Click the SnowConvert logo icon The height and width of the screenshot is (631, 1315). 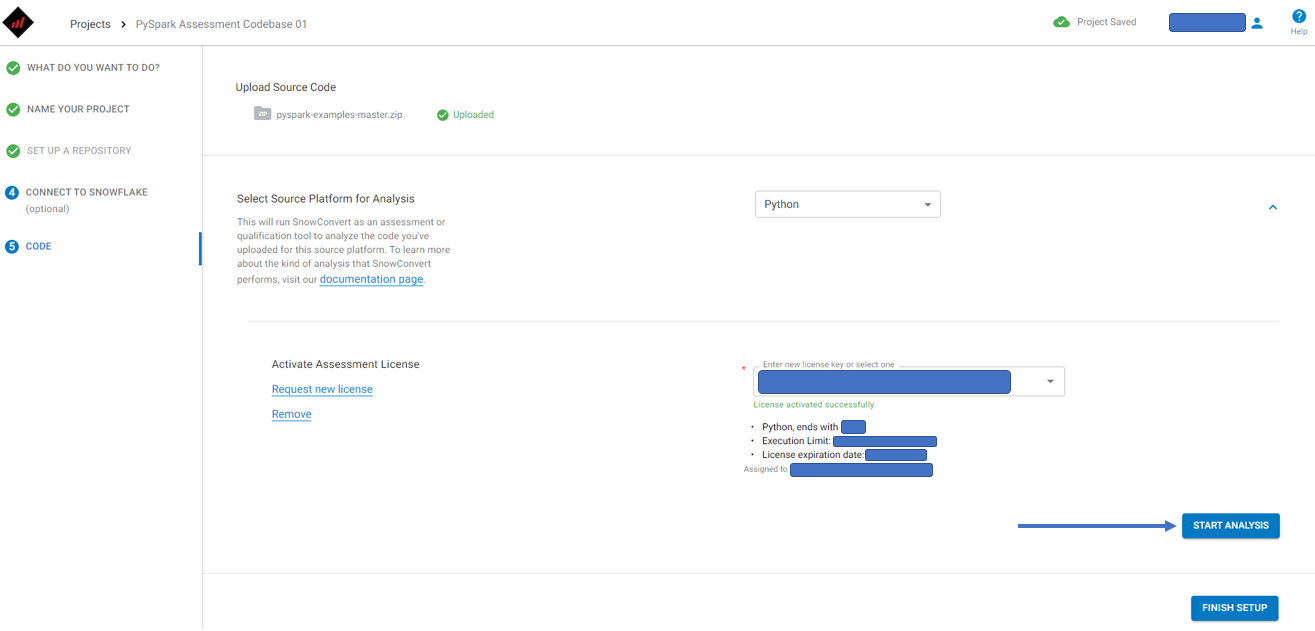pos(19,21)
